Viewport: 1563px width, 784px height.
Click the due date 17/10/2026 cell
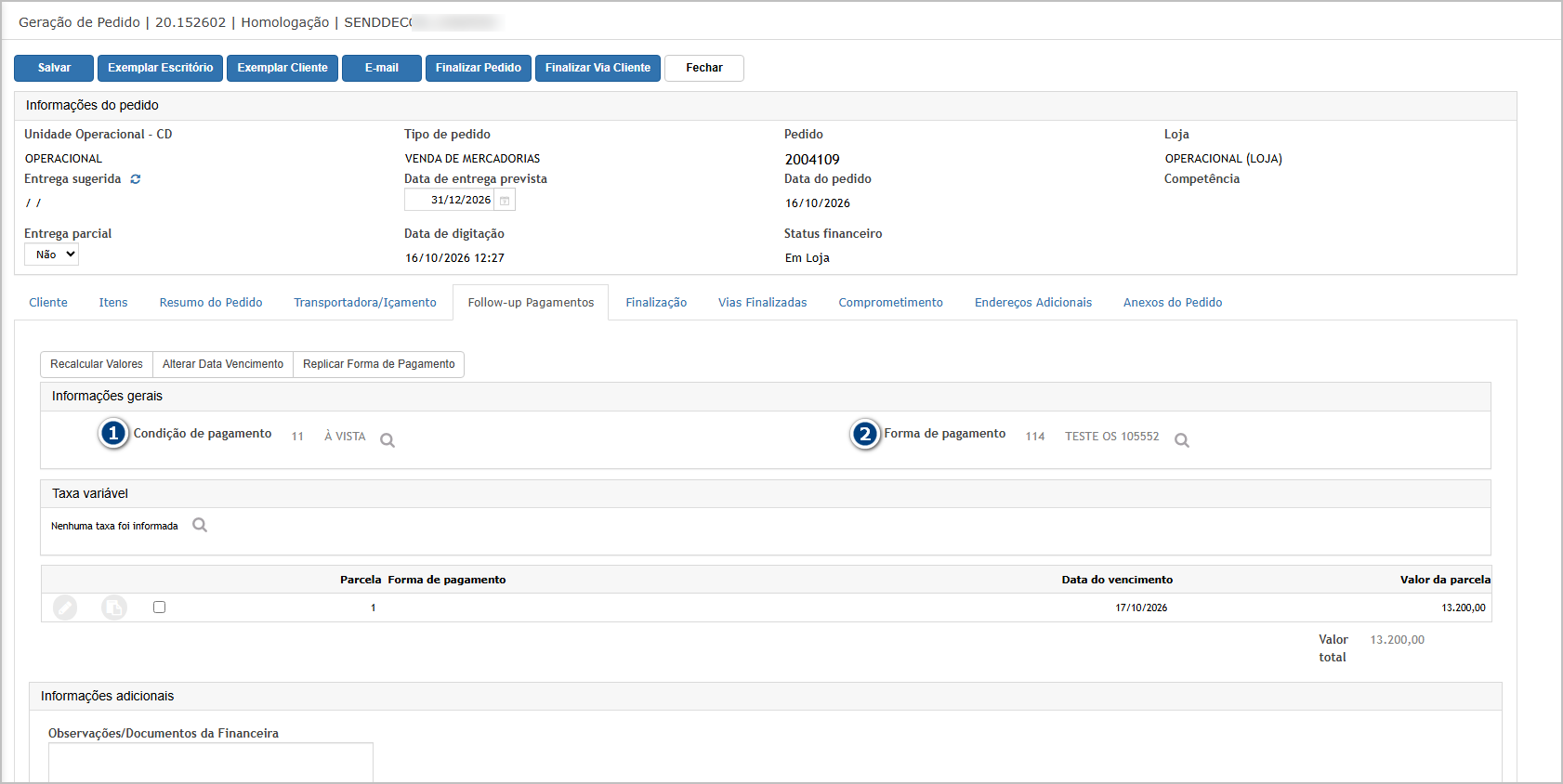tap(1141, 608)
